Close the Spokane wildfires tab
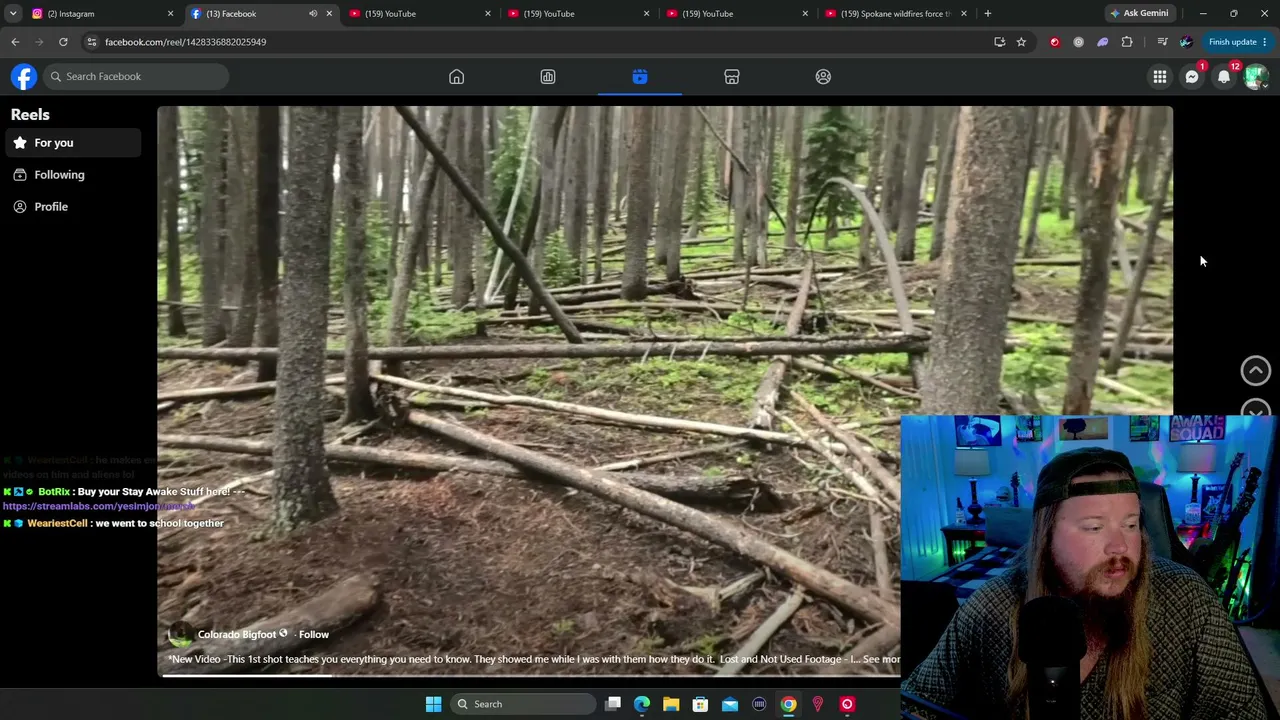Image resolution: width=1280 pixels, height=720 pixels. pyautogui.click(x=963, y=14)
